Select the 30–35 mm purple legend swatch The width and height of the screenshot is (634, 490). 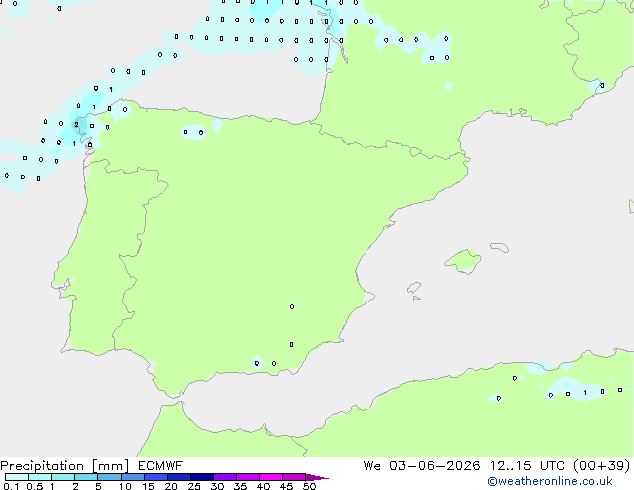pos(224,477)
